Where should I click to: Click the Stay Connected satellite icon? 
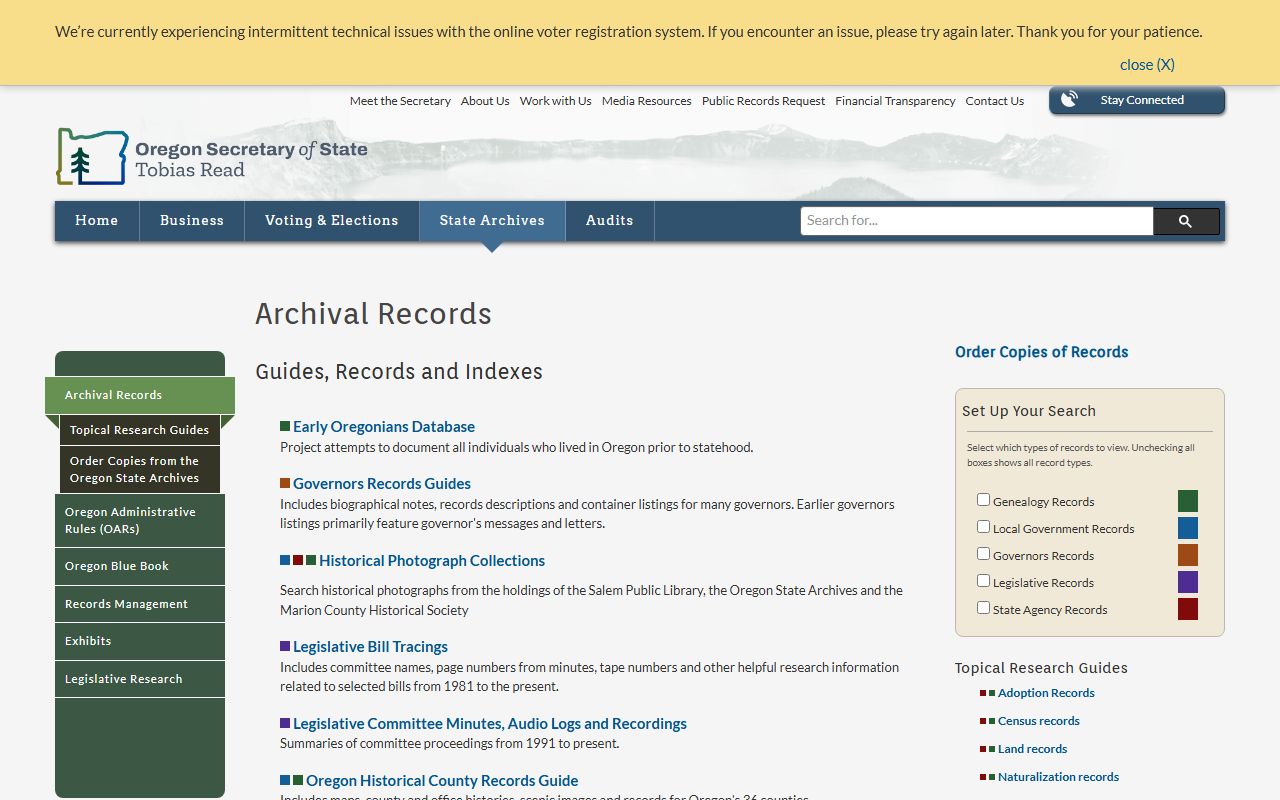coord(1069,100)
